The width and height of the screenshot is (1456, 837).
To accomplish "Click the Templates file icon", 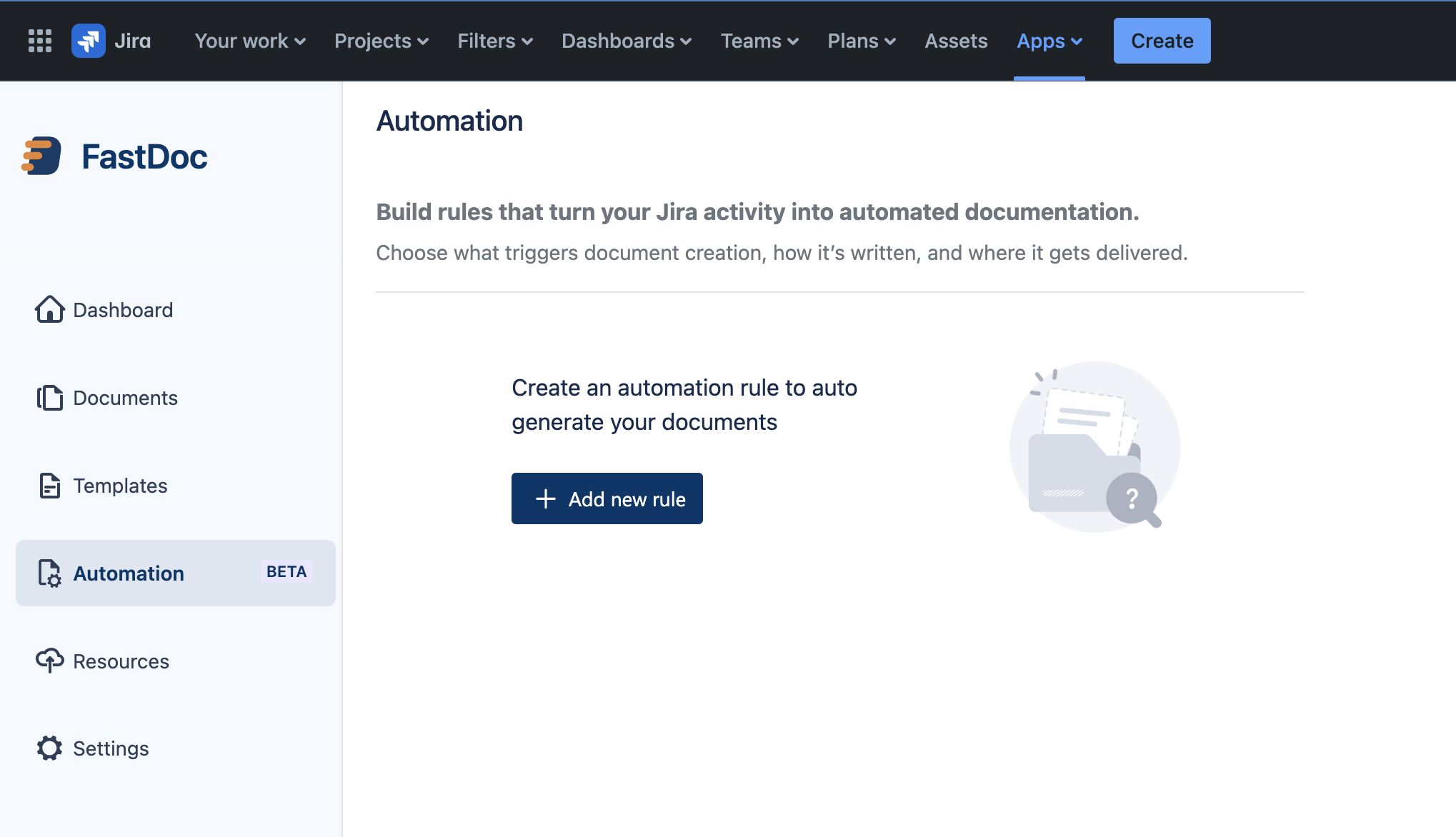I will tap(50, 486).
